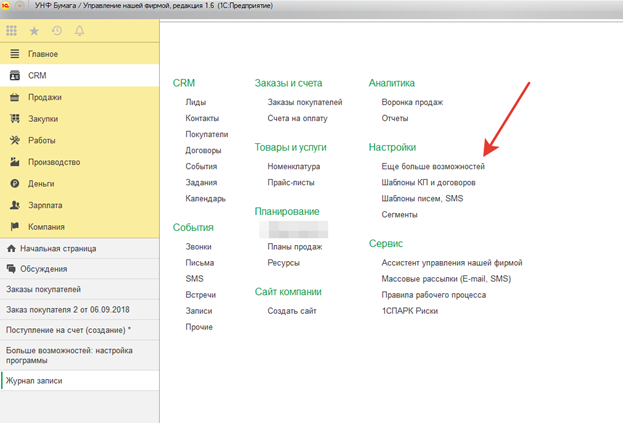Viewport: 623px width, 423px height.
Task: Click the Продажи basket icon
Action: click(x=15, y=97)
